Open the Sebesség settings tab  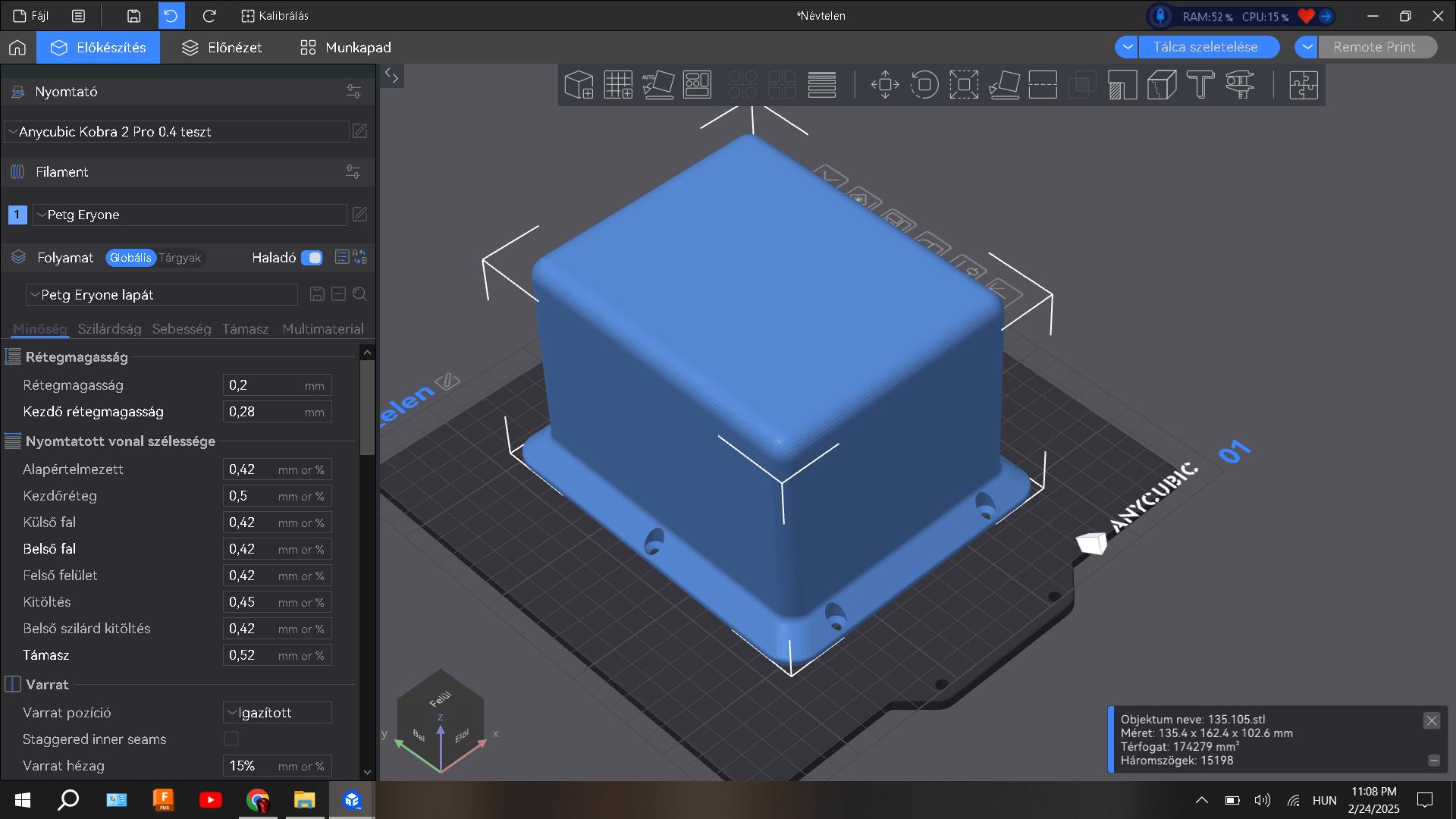(x=181, y=329)
